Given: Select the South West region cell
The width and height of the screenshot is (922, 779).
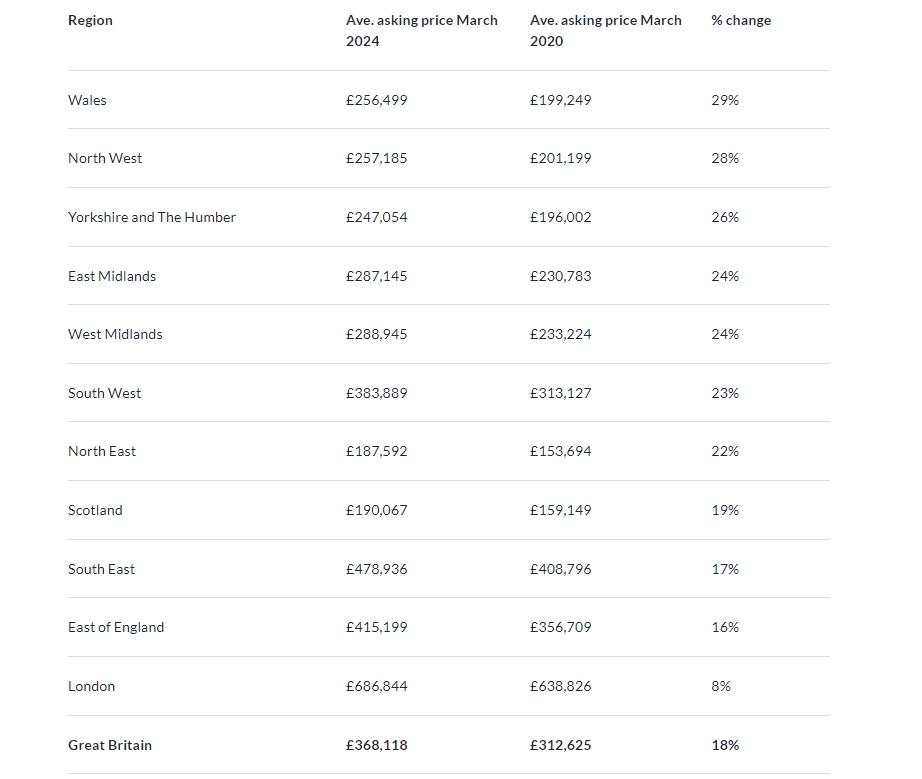Looking at the screenshot, I should click(104, 393).
